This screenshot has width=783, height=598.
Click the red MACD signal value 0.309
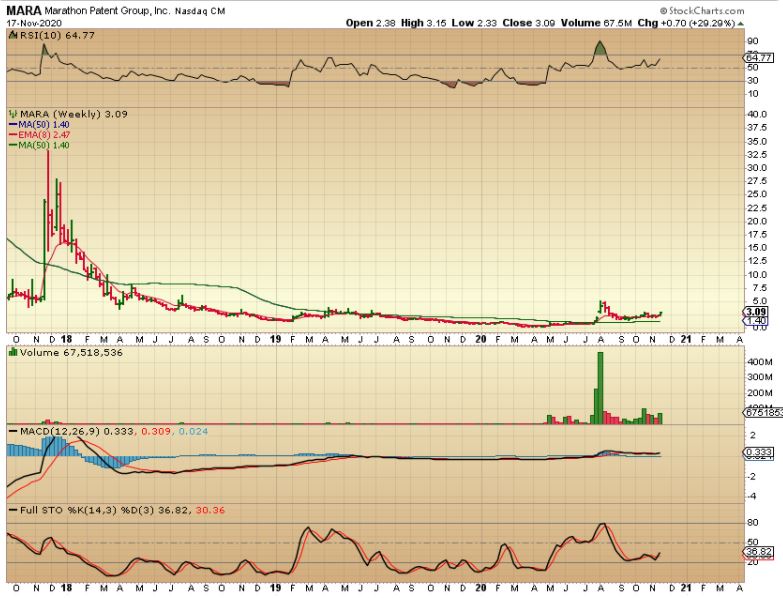coord(156,431)
